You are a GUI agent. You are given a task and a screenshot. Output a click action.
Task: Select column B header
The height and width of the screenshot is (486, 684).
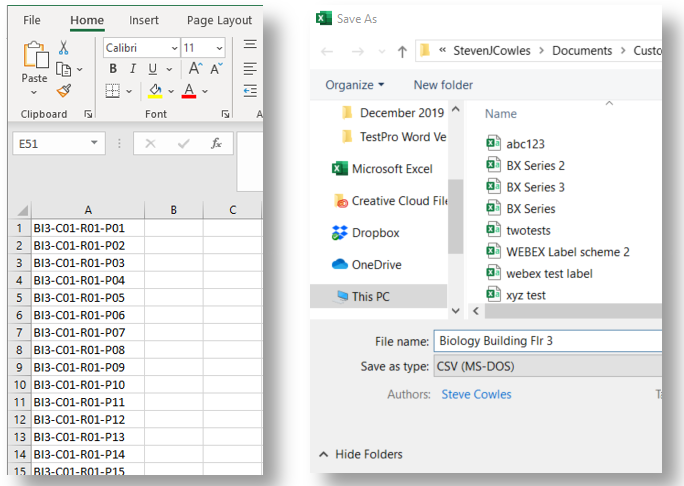(x=174, y=210)
